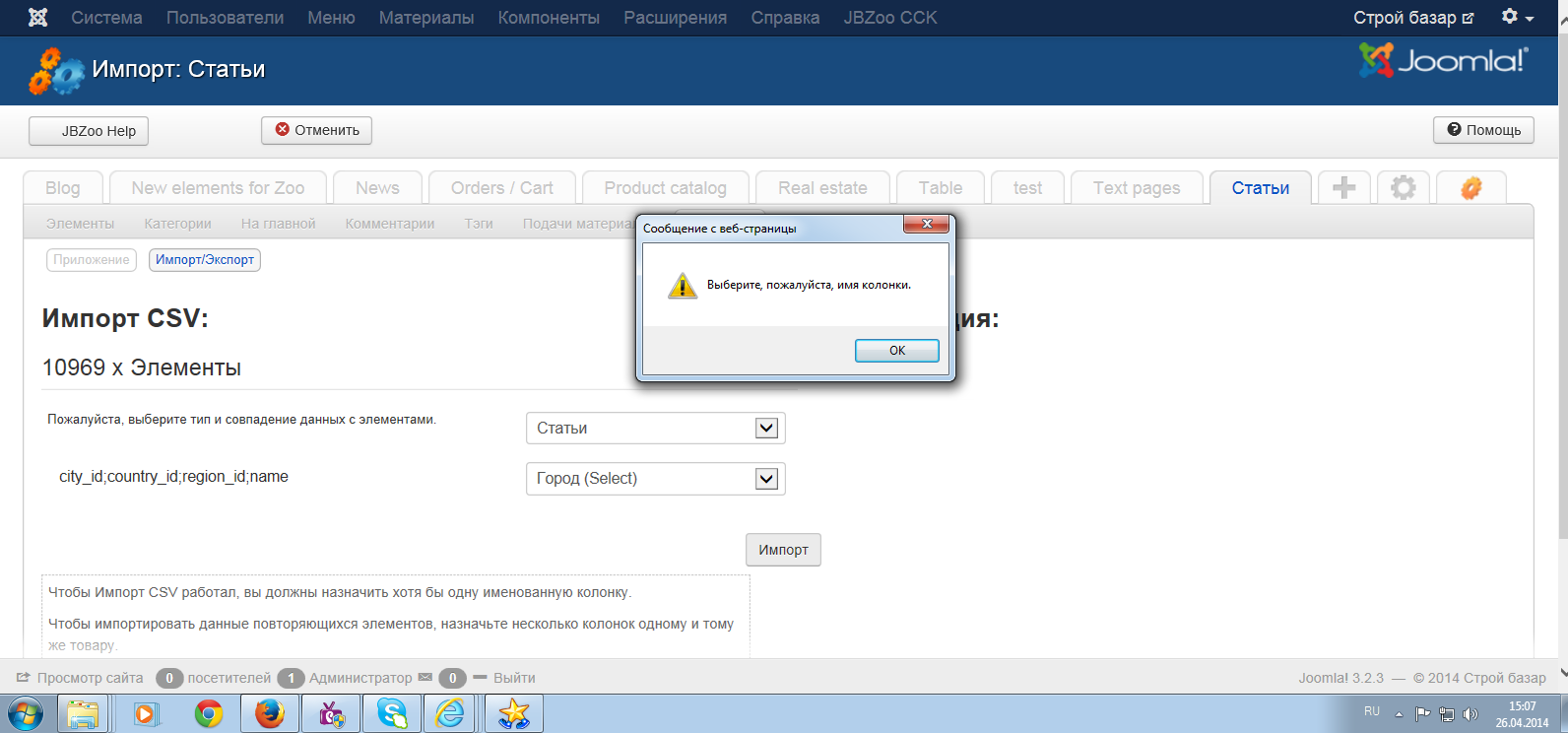Open the gear dropdown in top right
1568x733 pixels.
1517,18
